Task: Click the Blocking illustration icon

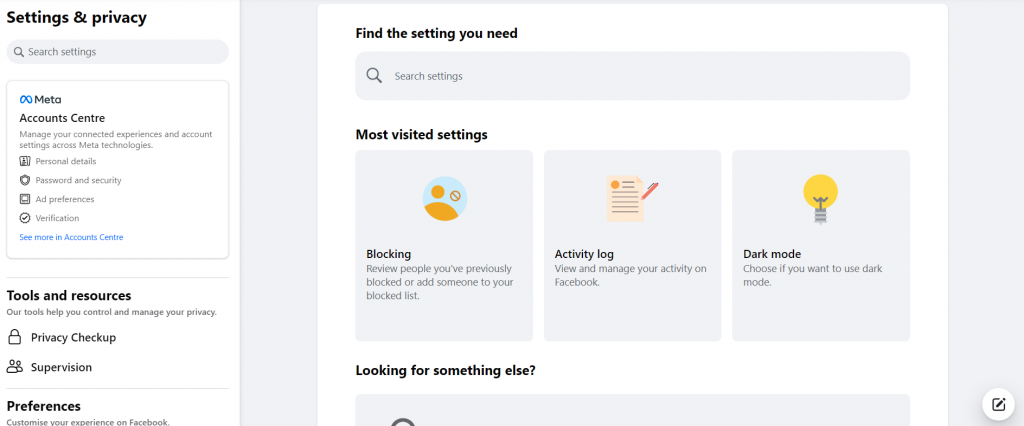Action: coord(444,198)
